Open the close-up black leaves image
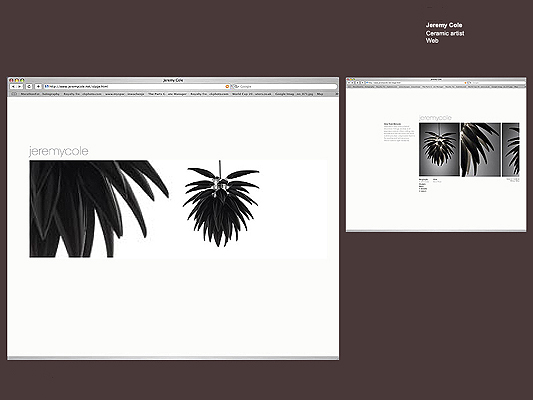The width and height of the screenshot is (533, 400). (99, 209)
